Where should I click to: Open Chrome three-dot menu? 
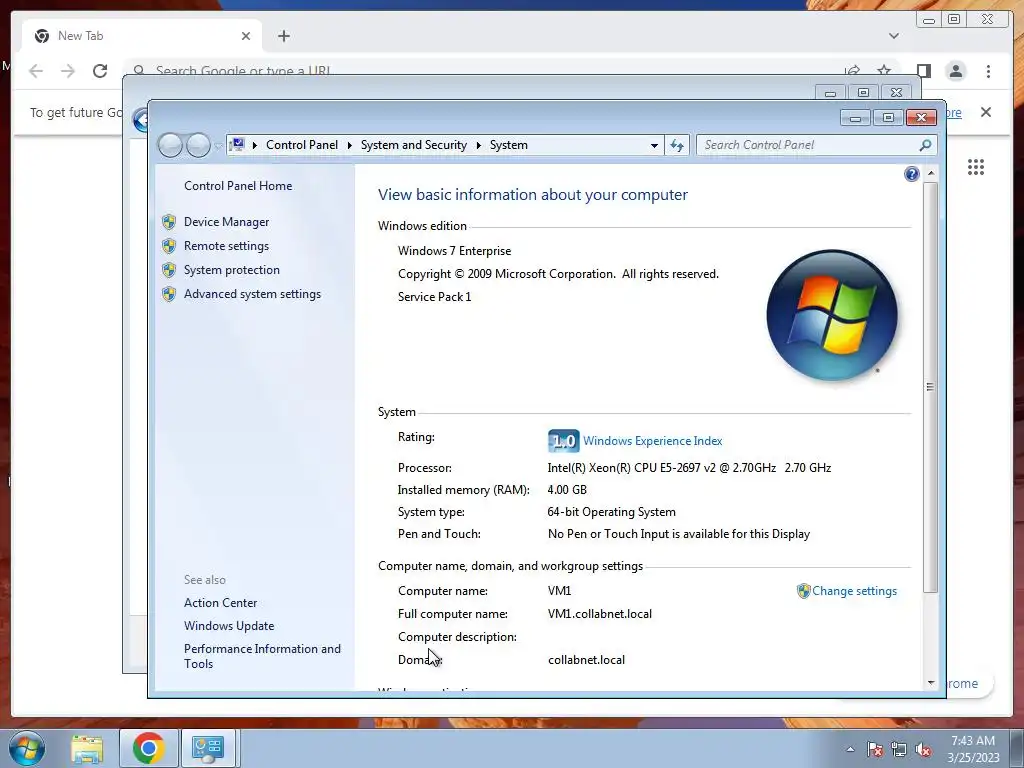(989, 71)
